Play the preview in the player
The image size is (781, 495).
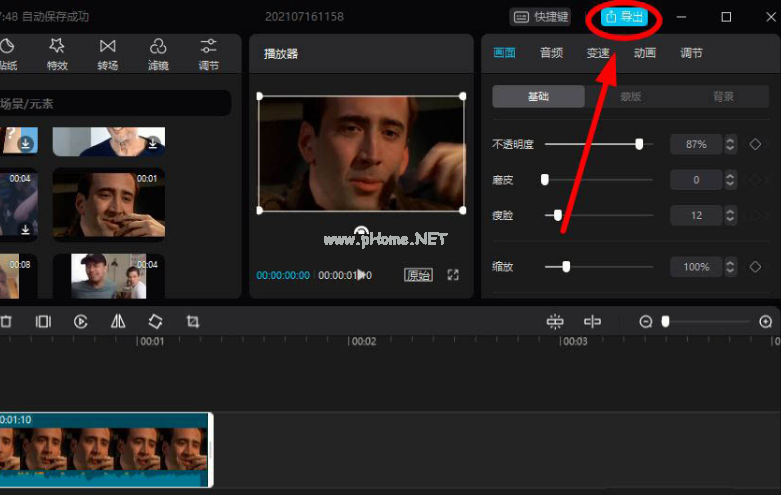pyautogui.click(x=362, y=275)
